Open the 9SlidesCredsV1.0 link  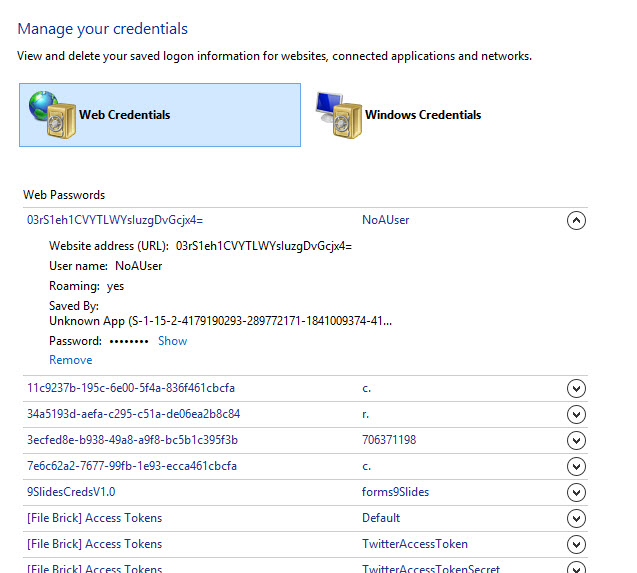click(x=71, y=492)
